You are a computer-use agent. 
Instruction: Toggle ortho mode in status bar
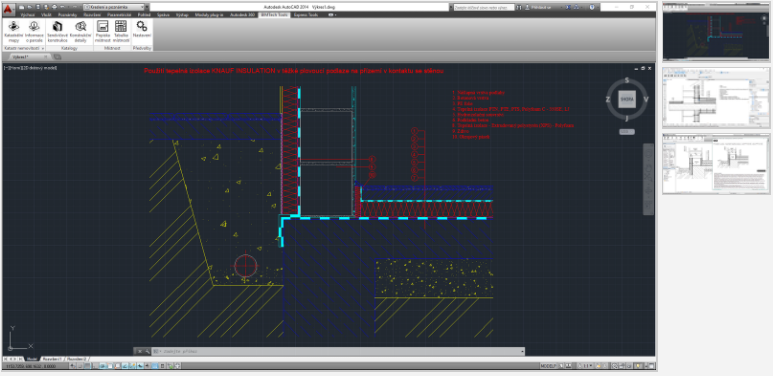pyautogui.click(x=95, y=366)
